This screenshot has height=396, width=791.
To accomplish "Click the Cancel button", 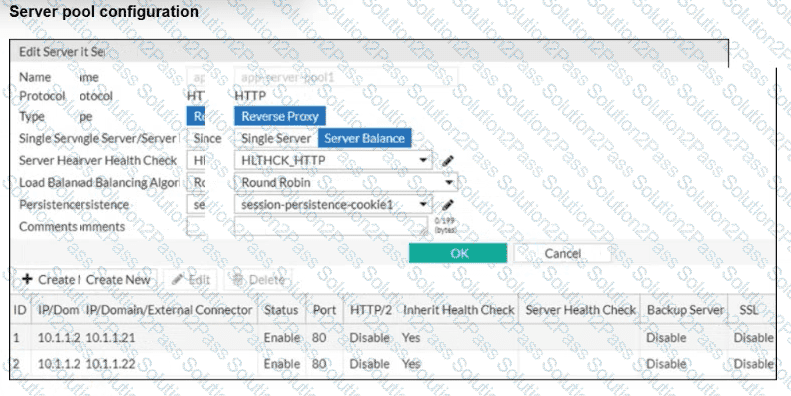I will tap(562, 253).
